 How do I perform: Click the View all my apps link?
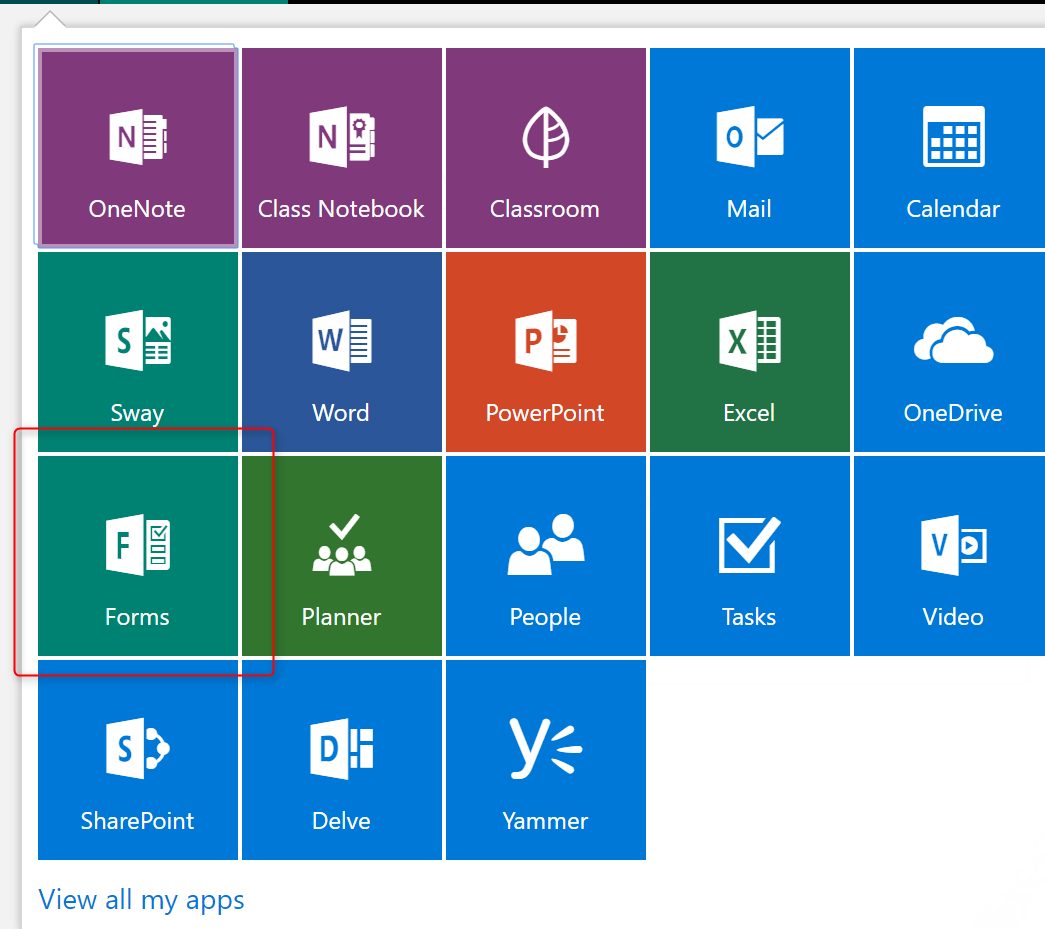[141, 900]
